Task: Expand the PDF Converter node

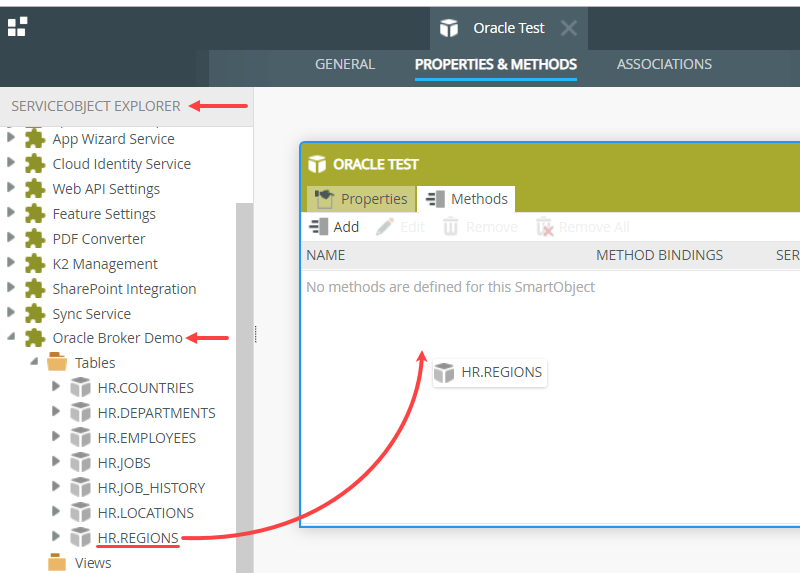Action: [x=11, y=237]
